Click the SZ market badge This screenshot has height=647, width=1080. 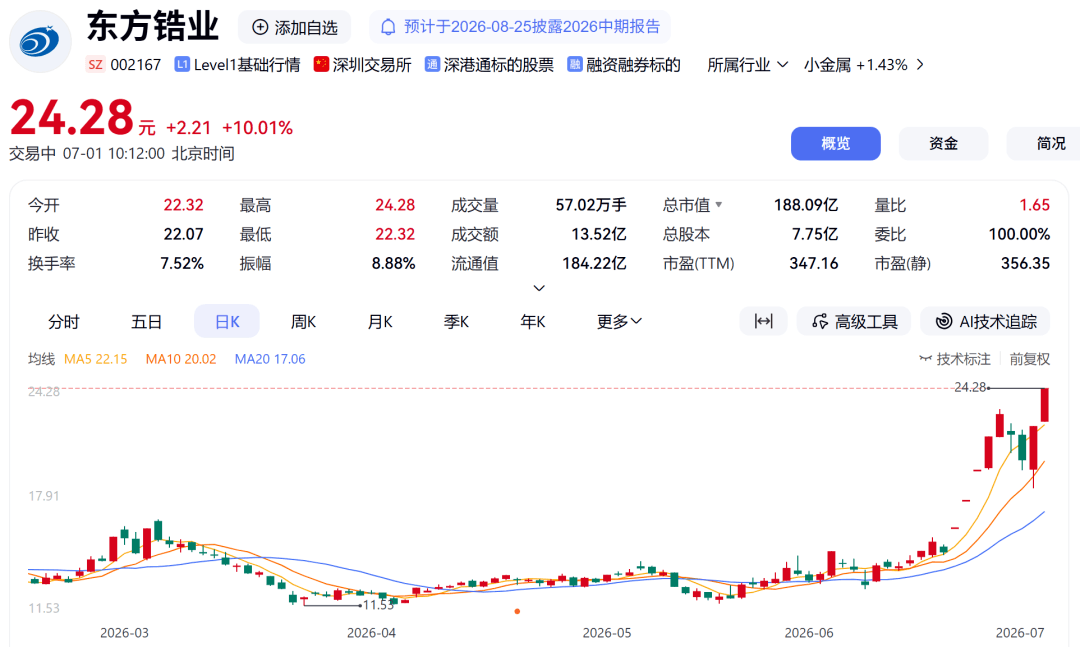point(95,65)
